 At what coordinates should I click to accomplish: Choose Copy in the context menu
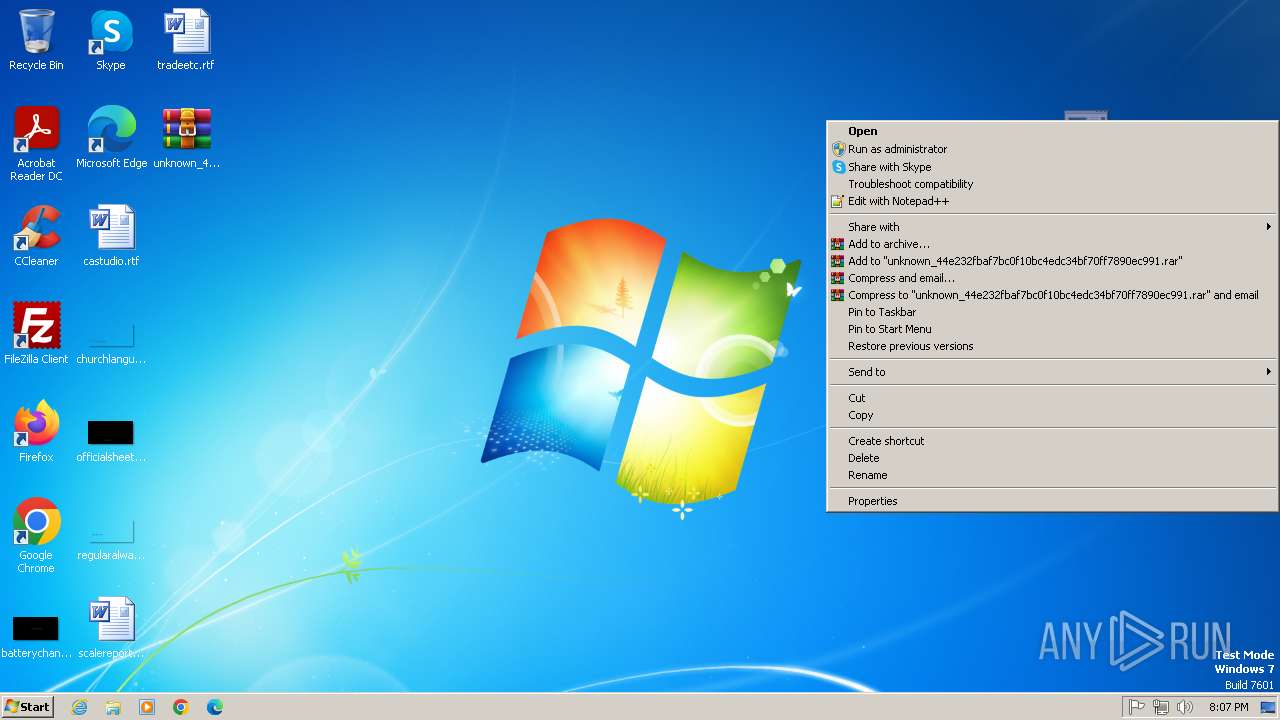click(x=1052, y=415)
